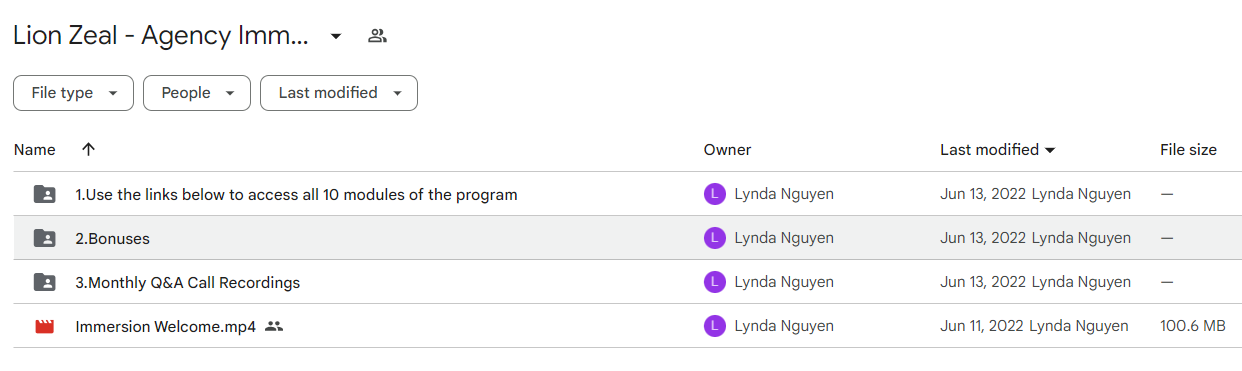Expand the People filter
Image resolution: width=1242 pixels, height=371 pixels.
click(196, 93)
